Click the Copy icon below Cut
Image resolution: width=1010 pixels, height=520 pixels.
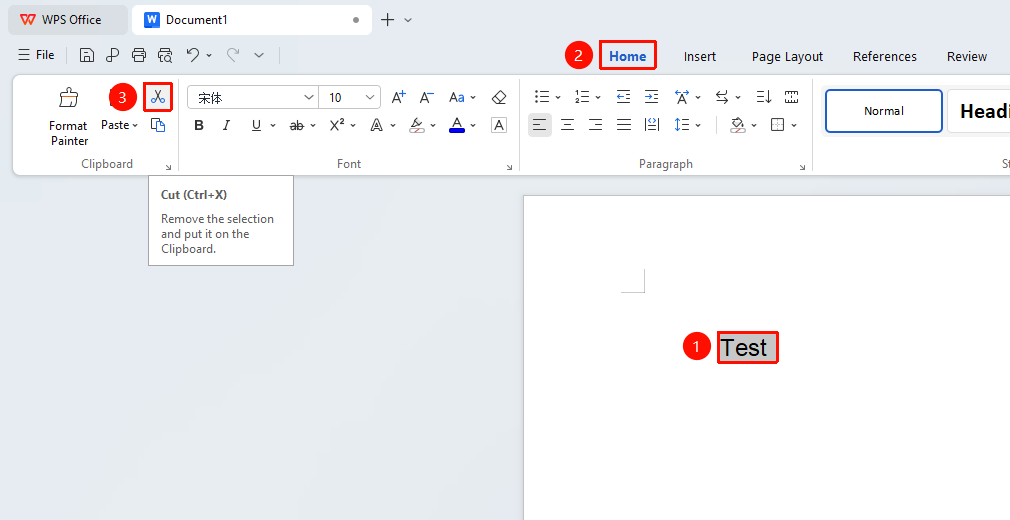(x=158, y=125)
